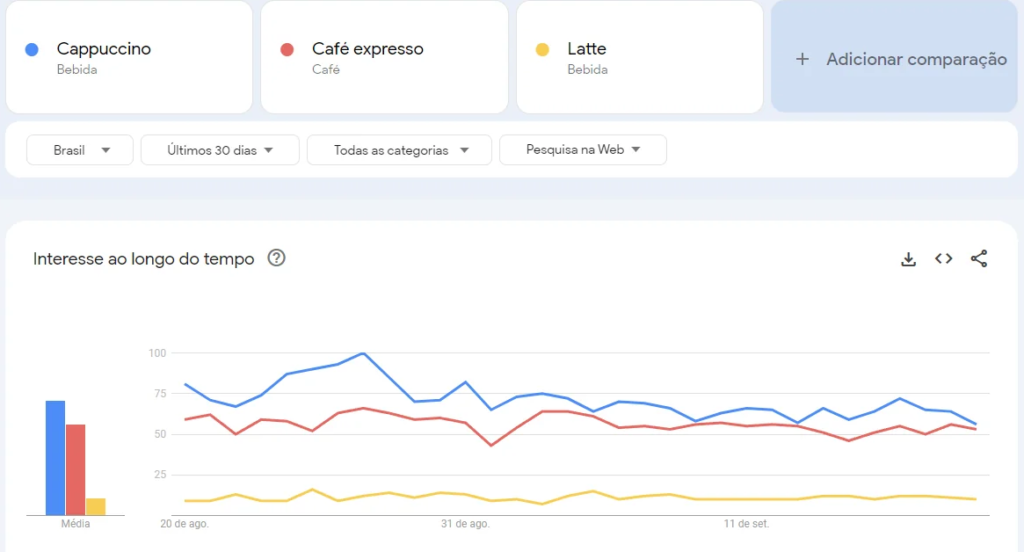Click the Cappuccino line peak at 100
Viewport: 1024px width, 552px height.
coord(363,353)
